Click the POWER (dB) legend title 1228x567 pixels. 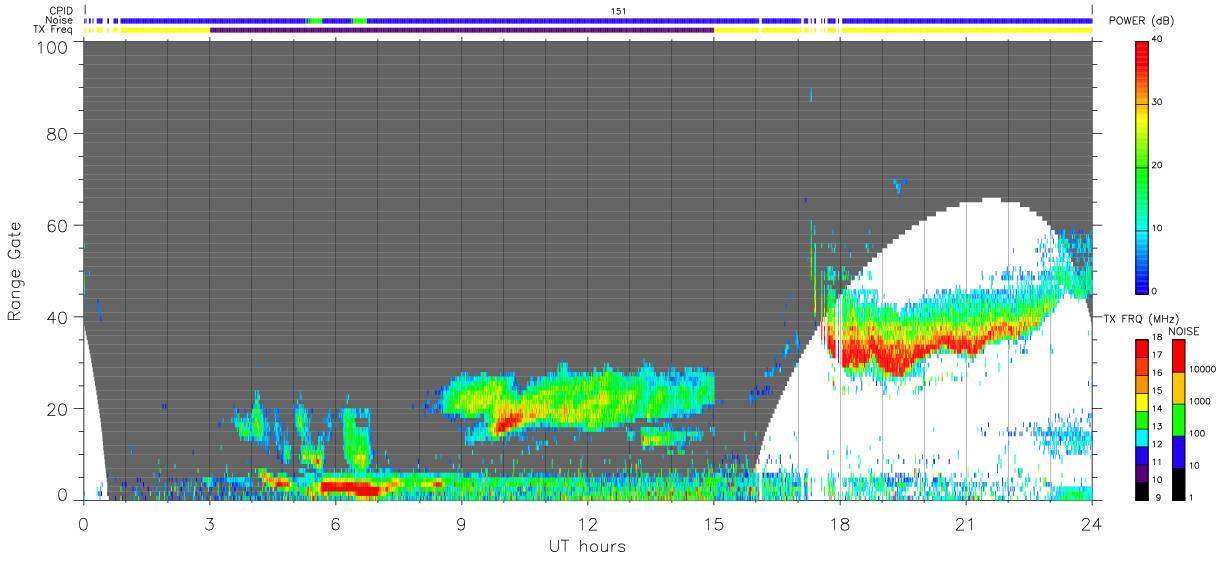point(1142,21)
